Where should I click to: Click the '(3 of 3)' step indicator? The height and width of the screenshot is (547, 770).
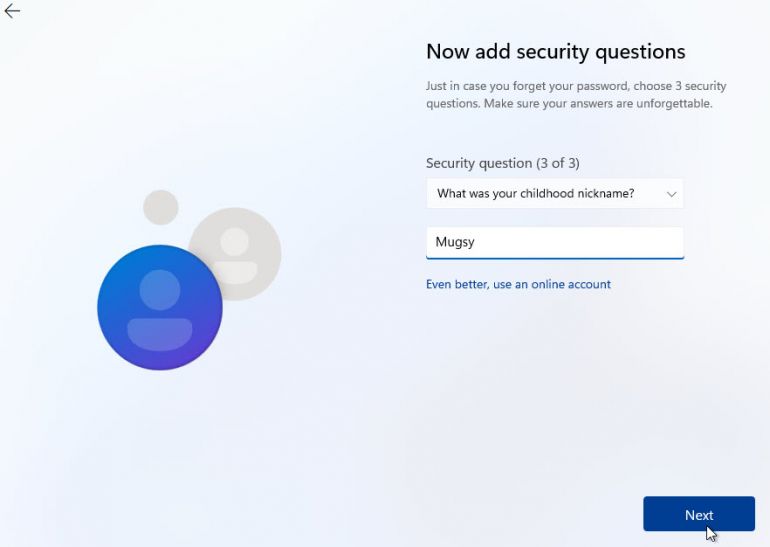[558, 163]
